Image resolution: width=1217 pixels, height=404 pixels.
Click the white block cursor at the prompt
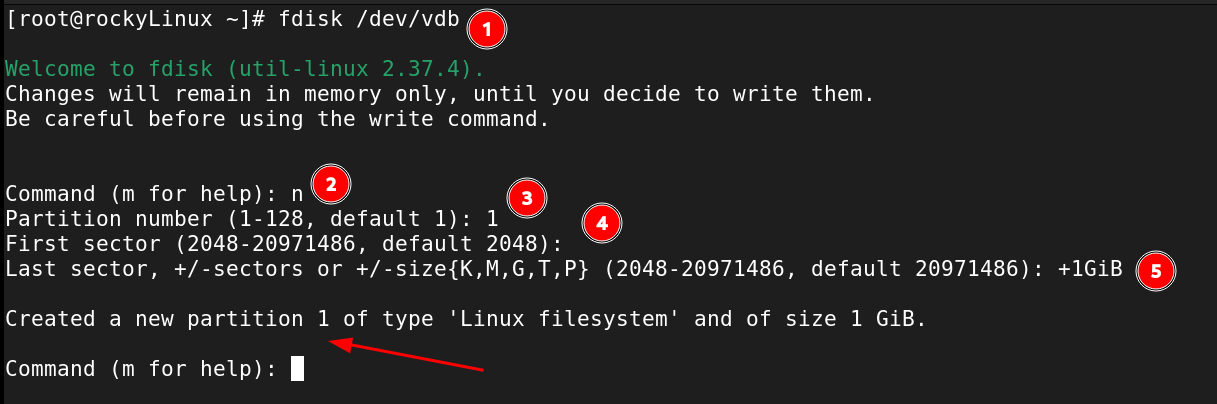coord(297,369)
